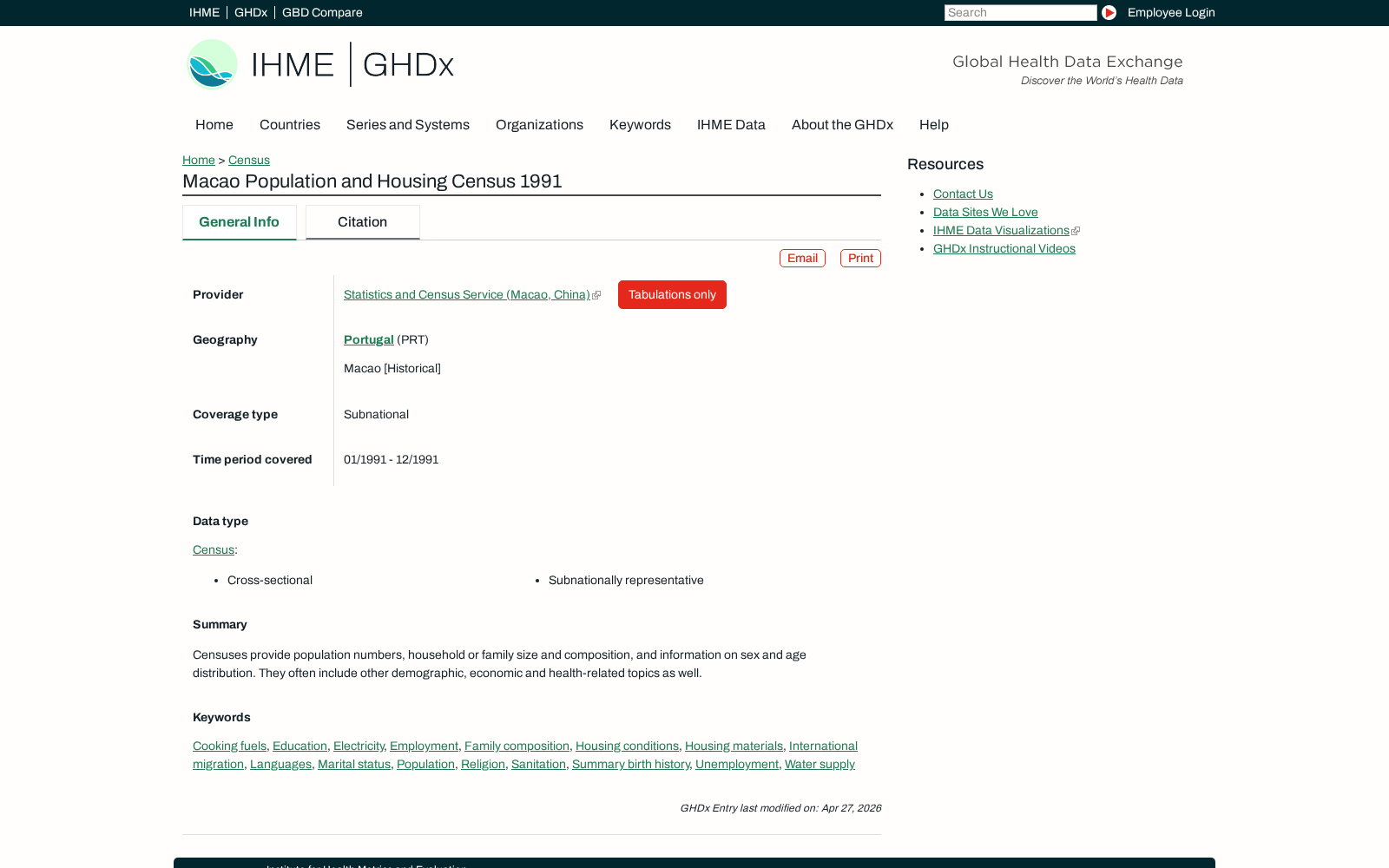Image resolution: width=1389 pixels, height=868 pixels.
Task: Select the Subnationally representative bullet text
Action: pyautogui.click(x=626, y=581)
